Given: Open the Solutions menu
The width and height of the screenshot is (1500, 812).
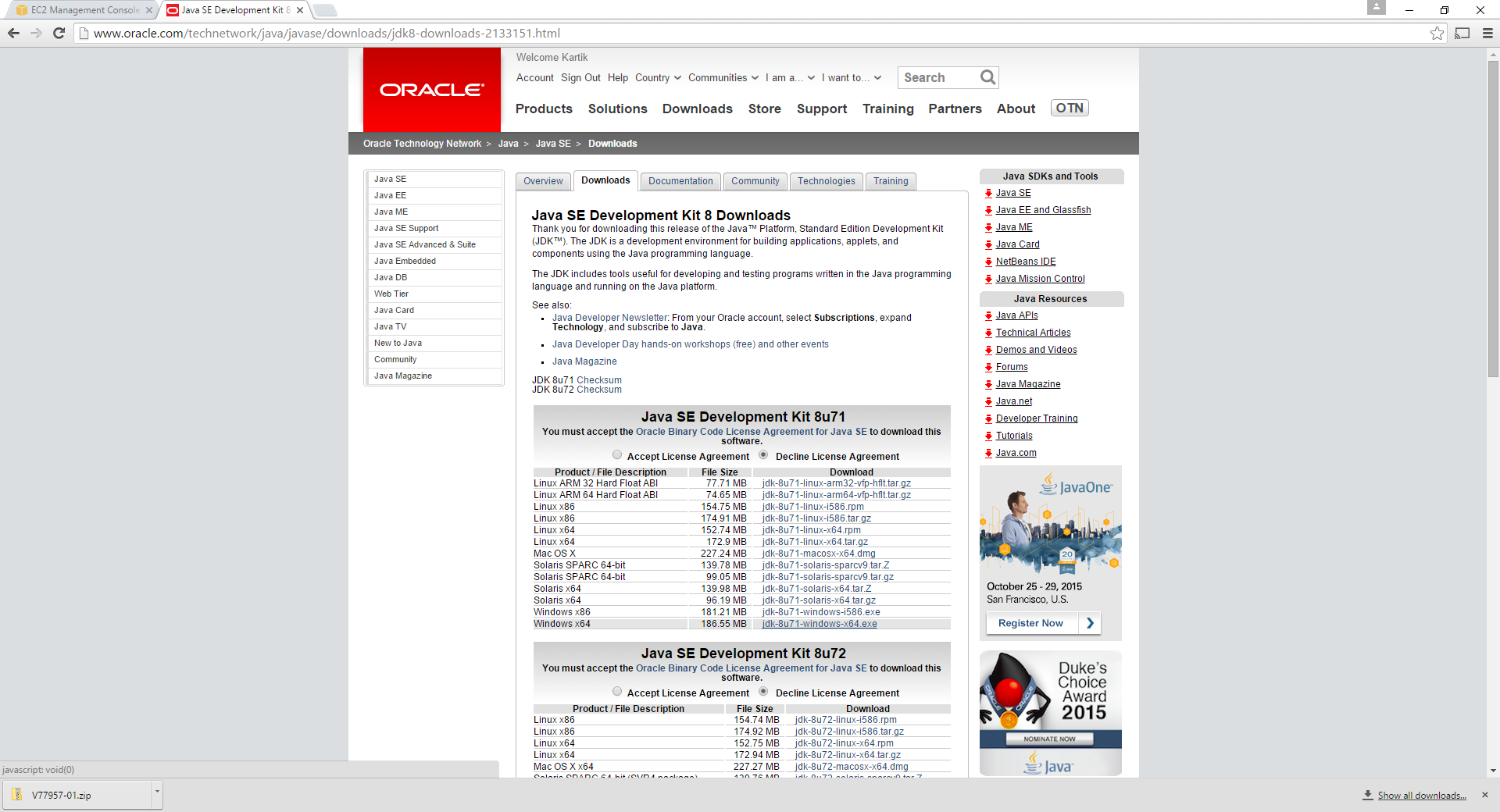Looking at the screenshot, I should click(x=617, y=109).
